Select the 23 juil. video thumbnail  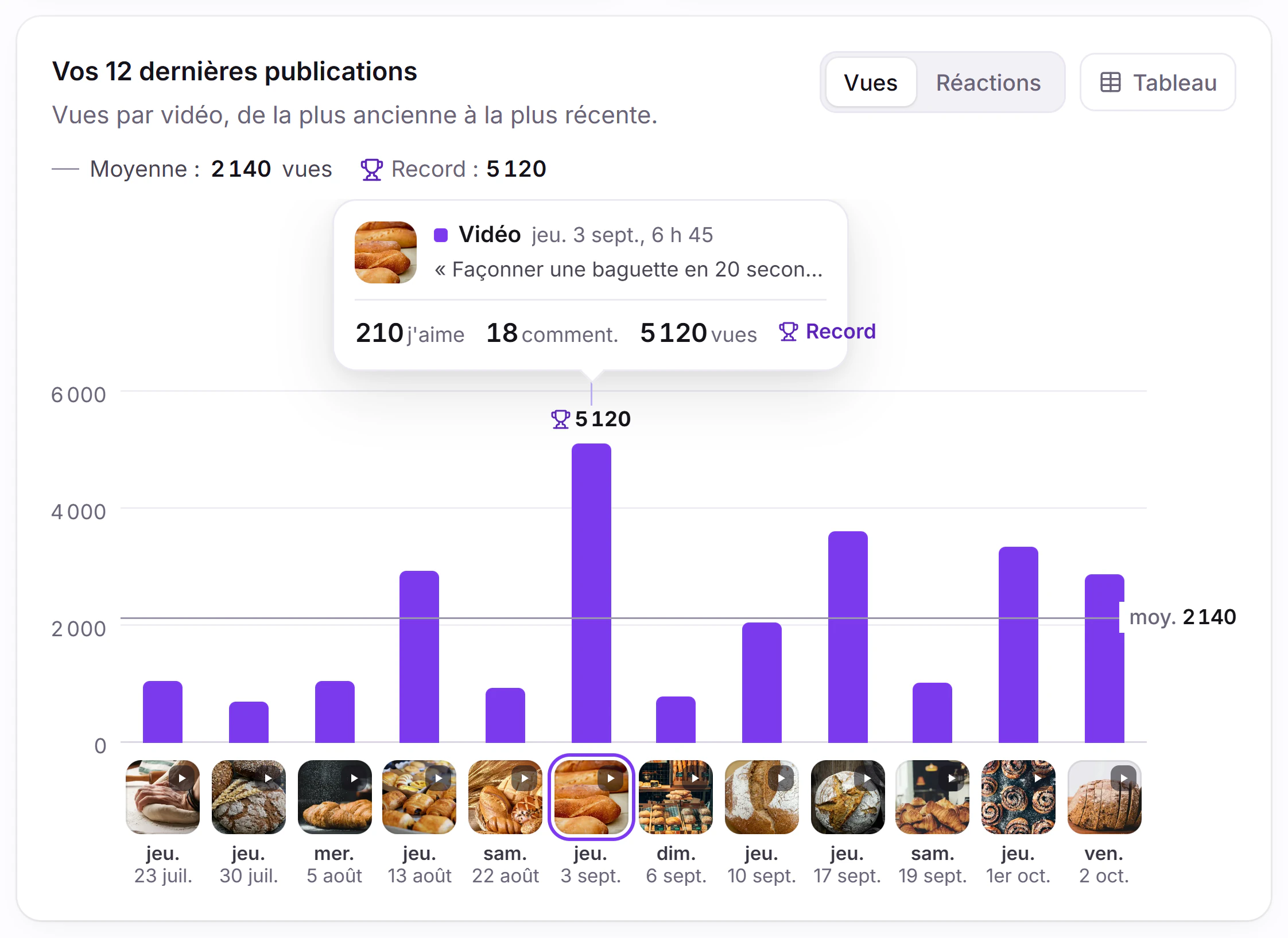tap(163, 797)
